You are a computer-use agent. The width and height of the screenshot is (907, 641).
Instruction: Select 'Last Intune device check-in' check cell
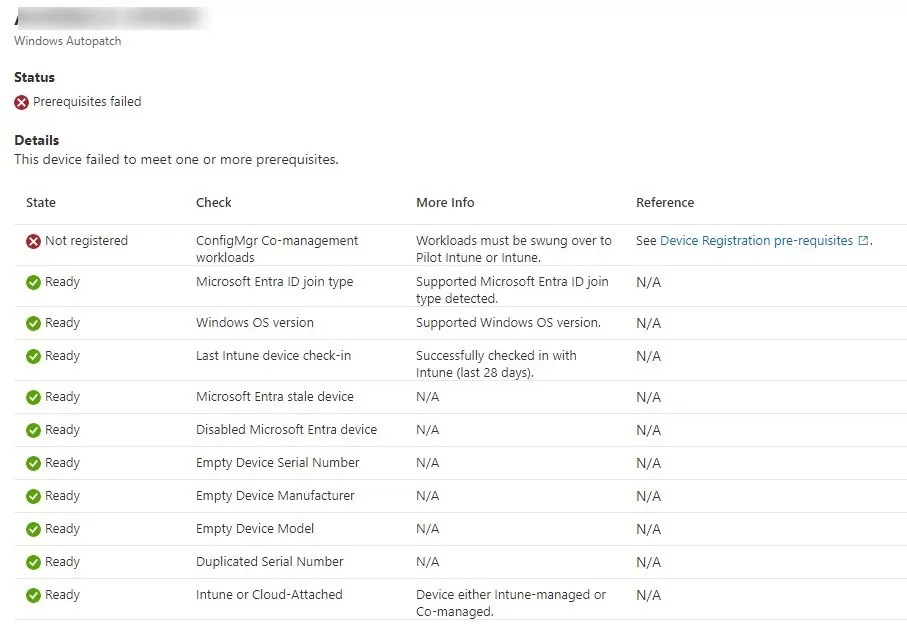[273, 356]
